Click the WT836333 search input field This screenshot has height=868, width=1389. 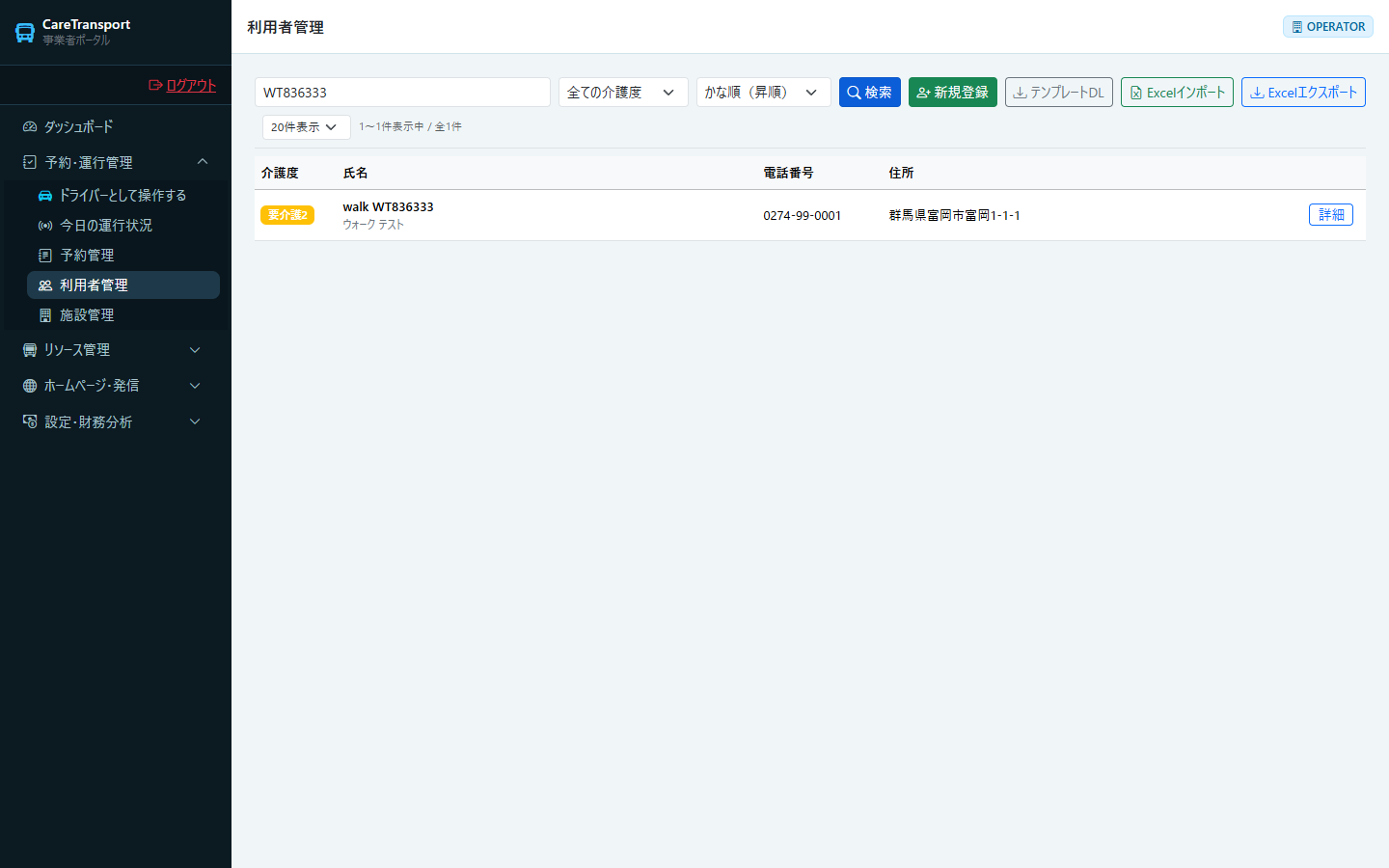point(402,93)
